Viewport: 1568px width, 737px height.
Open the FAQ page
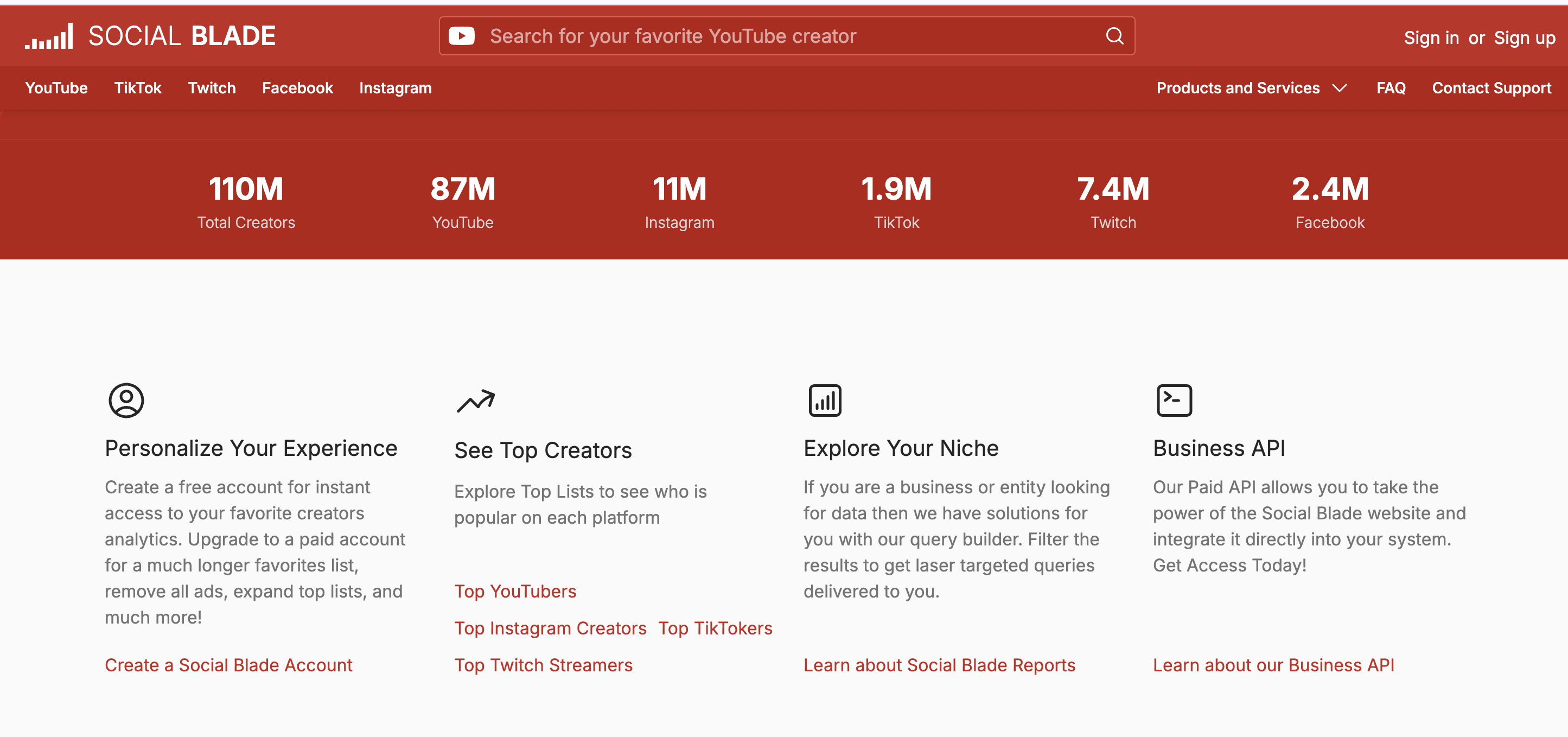pyautogui.click(x=1390, y=88)
